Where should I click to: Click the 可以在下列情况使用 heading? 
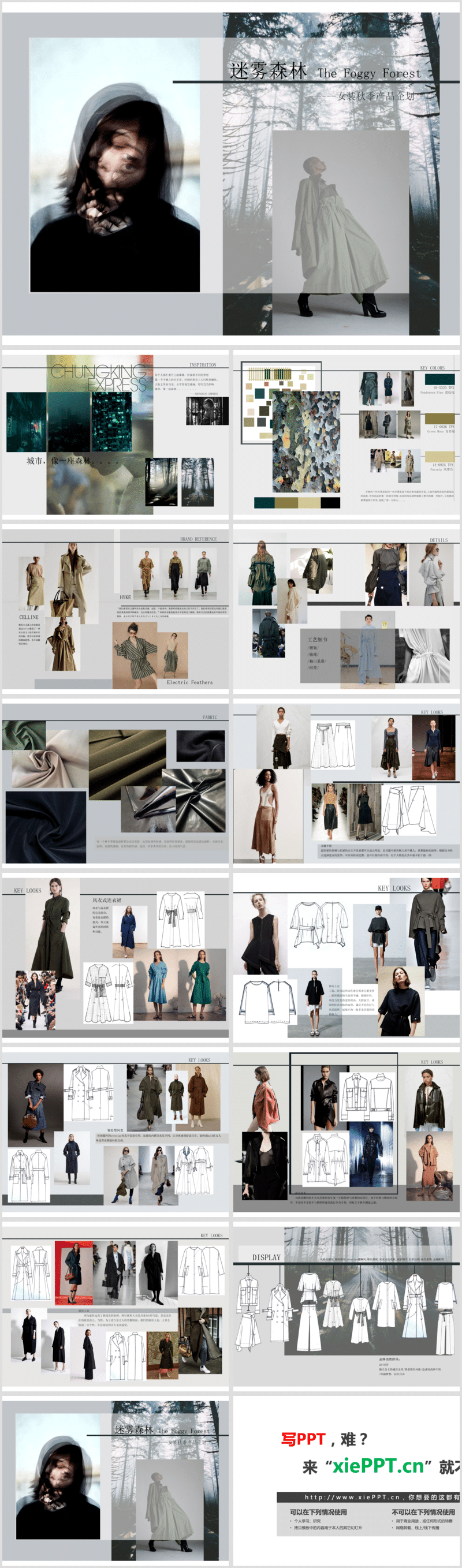coord(318,1512)
